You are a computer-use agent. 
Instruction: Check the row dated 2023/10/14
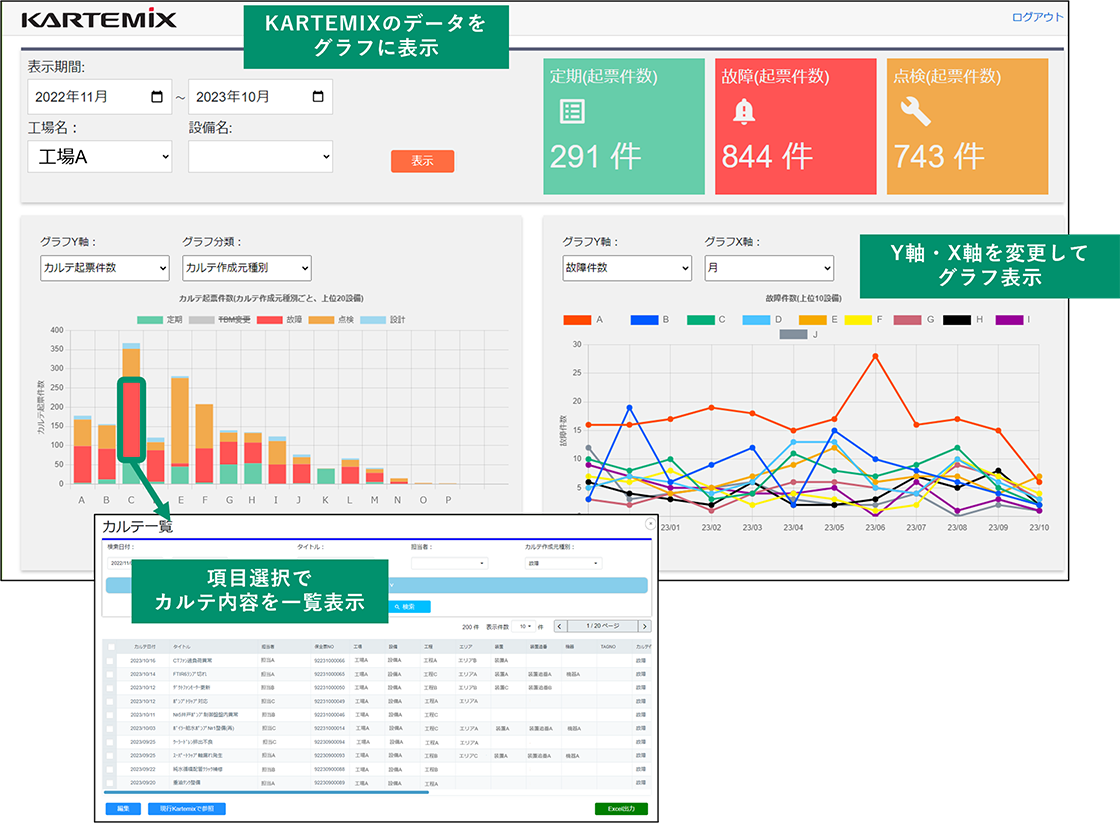[110, 674]
